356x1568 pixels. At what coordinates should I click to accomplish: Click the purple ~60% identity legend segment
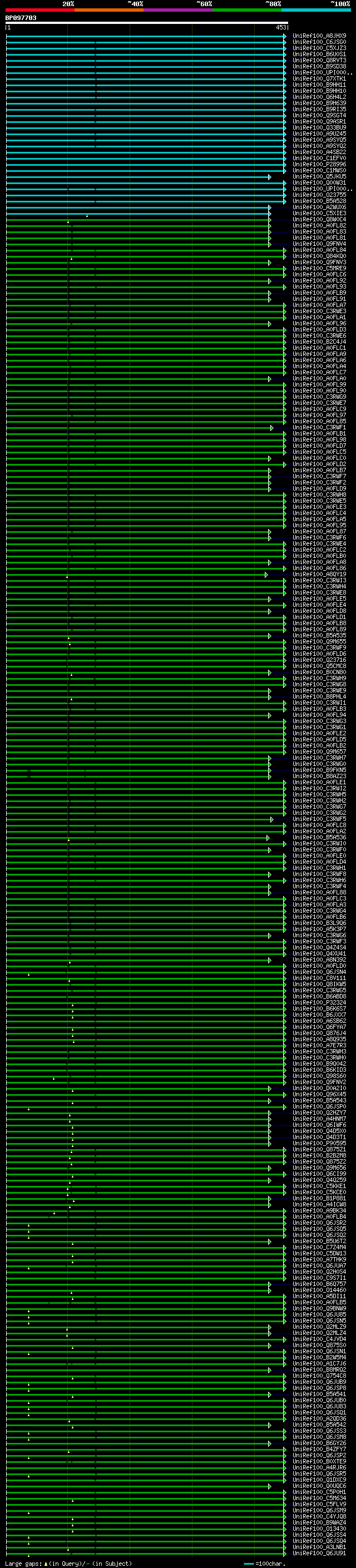click(x=177, y=10)
